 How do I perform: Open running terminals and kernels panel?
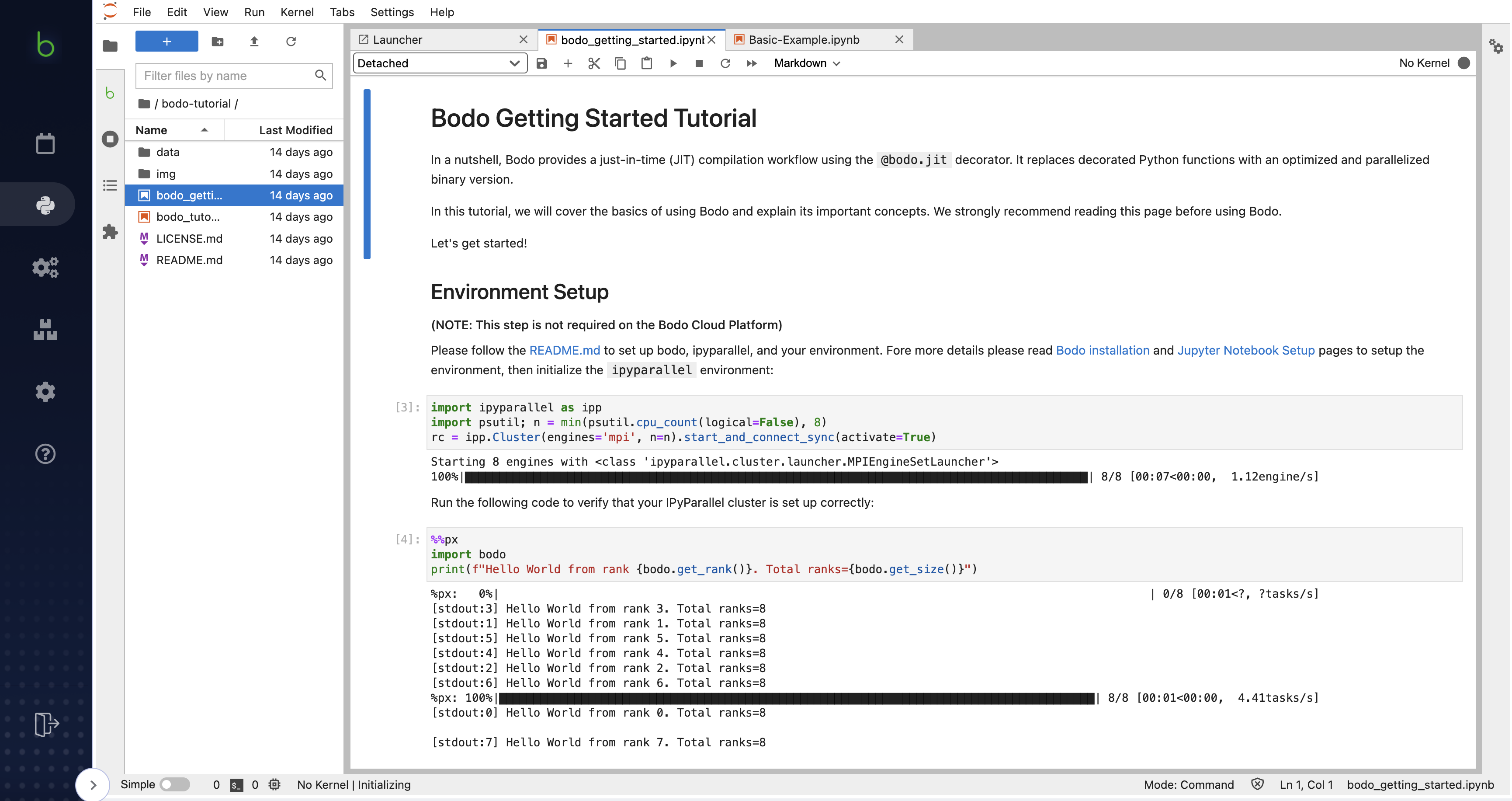[x=110, y=139]
